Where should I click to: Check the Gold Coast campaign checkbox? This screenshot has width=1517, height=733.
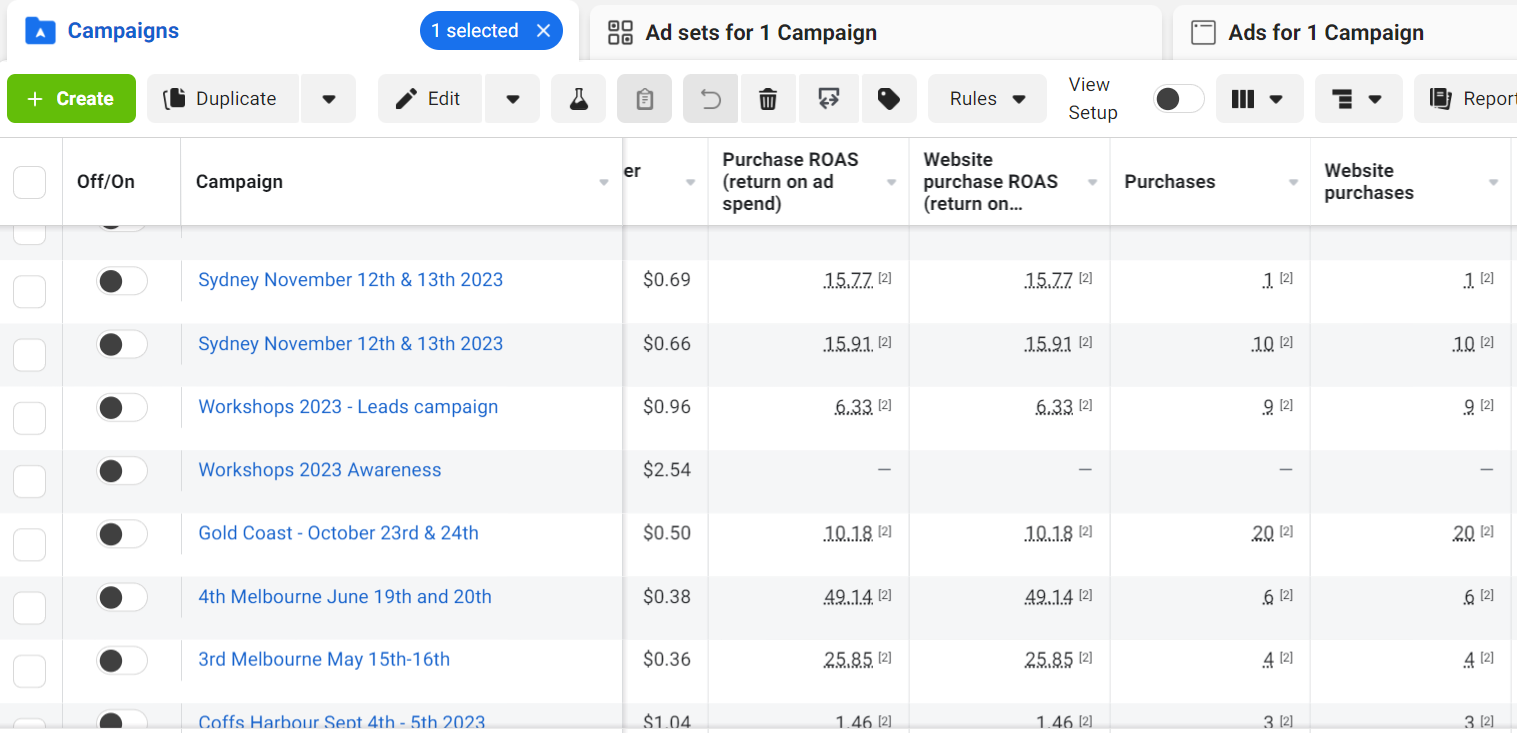click(29, 544)
